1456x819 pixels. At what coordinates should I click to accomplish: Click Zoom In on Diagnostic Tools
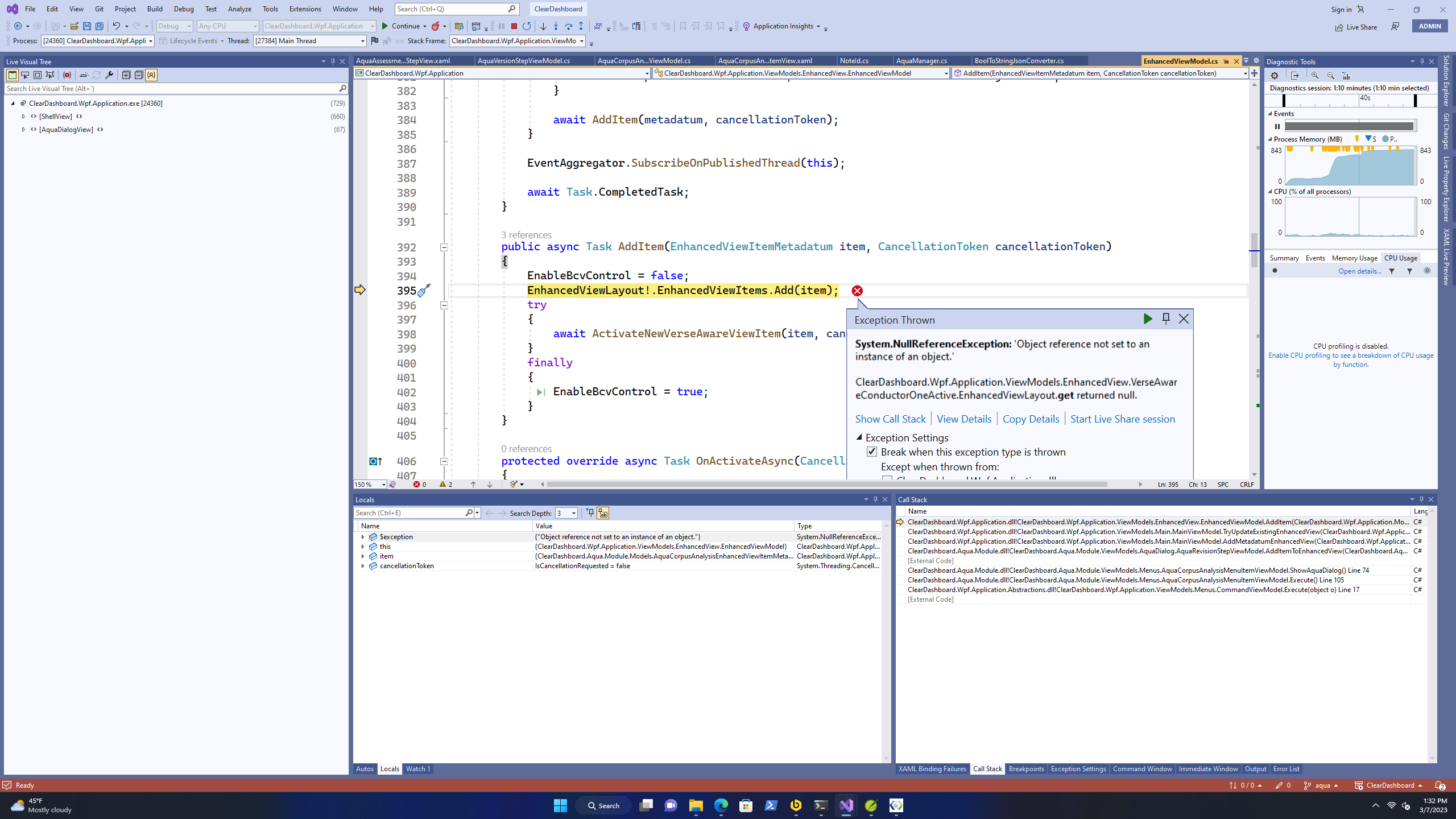point(1315,76)
